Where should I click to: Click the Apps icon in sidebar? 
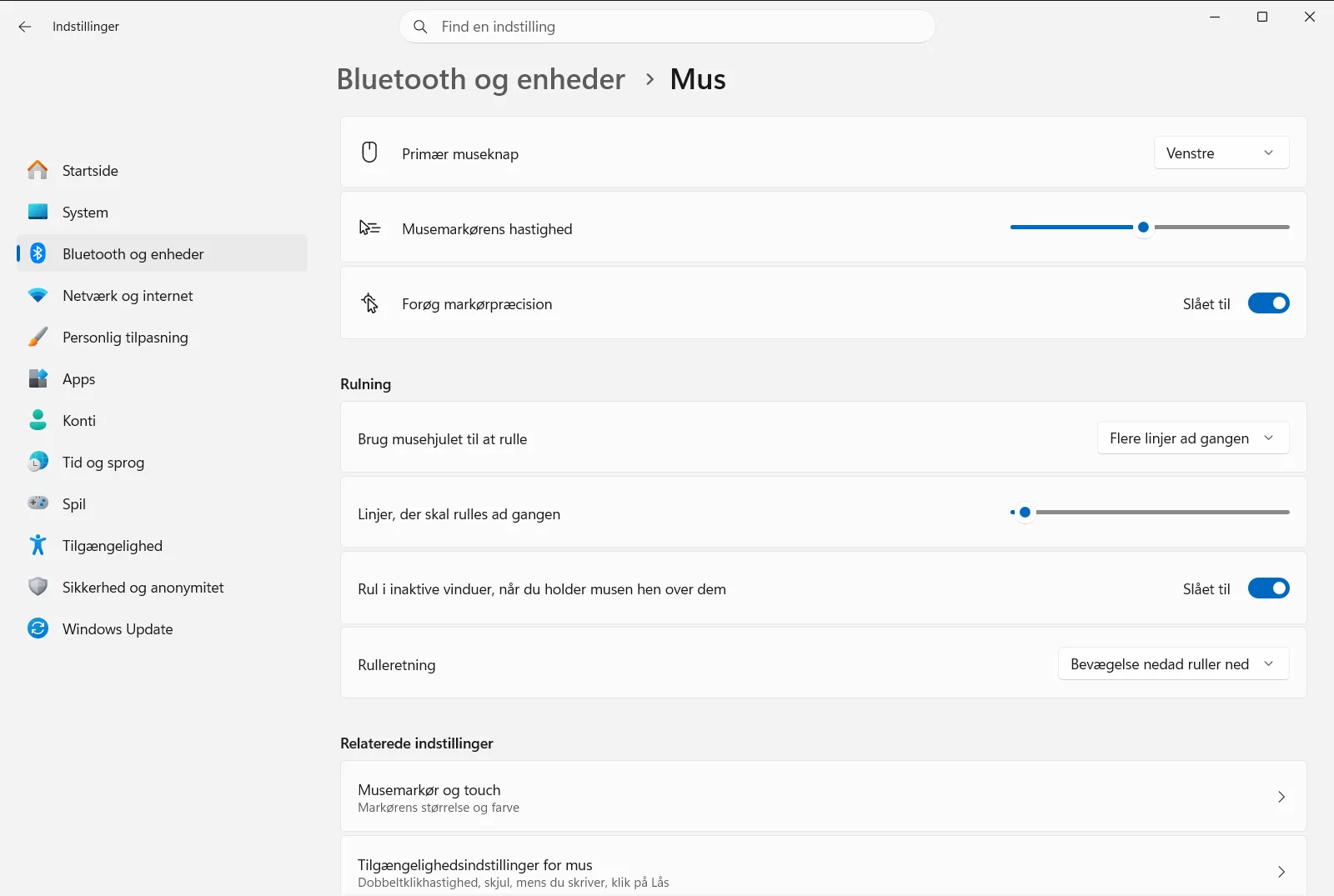tap(38, 378)
